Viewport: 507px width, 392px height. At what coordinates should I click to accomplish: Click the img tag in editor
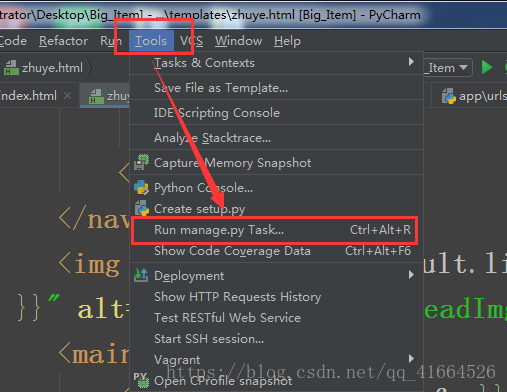coord(89,264)
